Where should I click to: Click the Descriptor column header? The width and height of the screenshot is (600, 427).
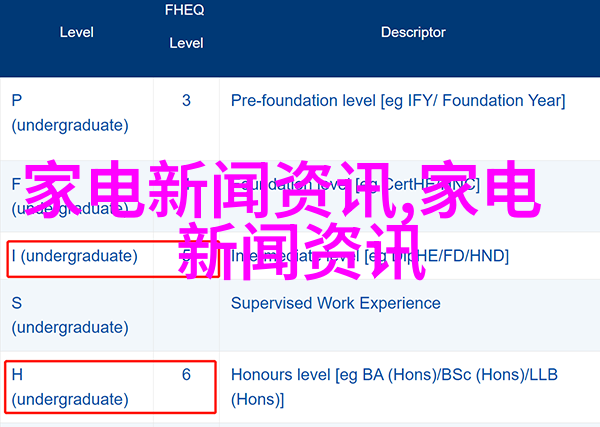(413, 33)
